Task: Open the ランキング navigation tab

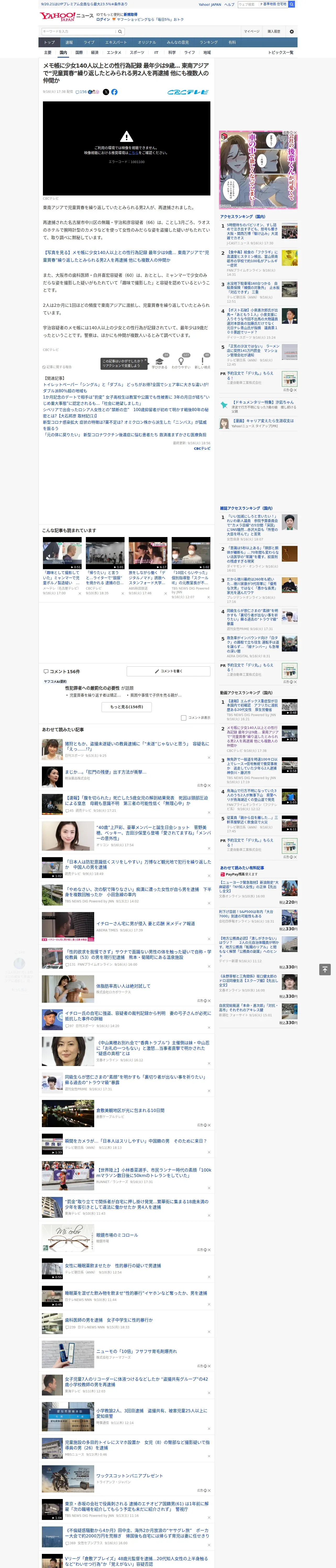Action: coord(209,43)
